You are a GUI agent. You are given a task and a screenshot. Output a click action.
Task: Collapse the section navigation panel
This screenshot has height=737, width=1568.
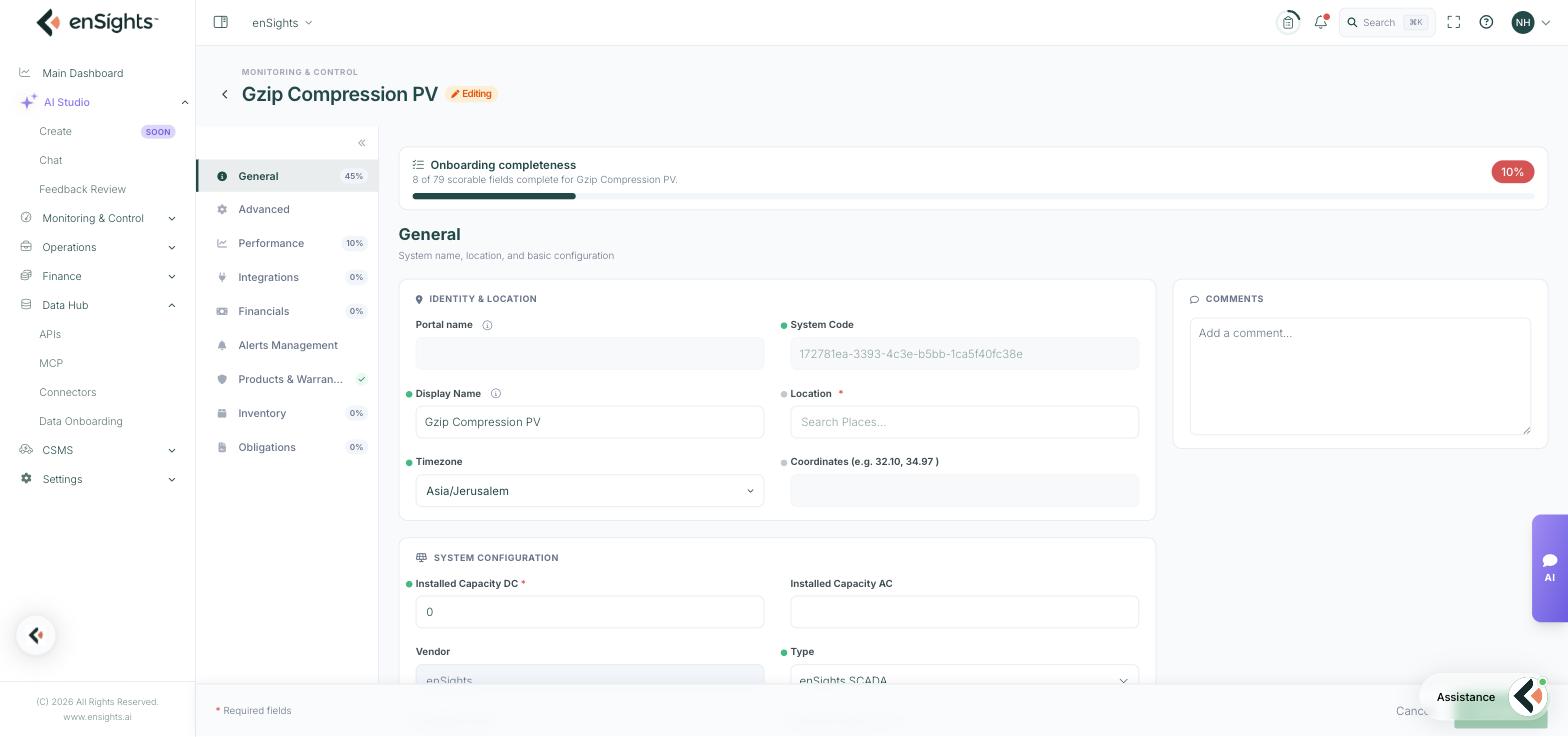[362, 143]
